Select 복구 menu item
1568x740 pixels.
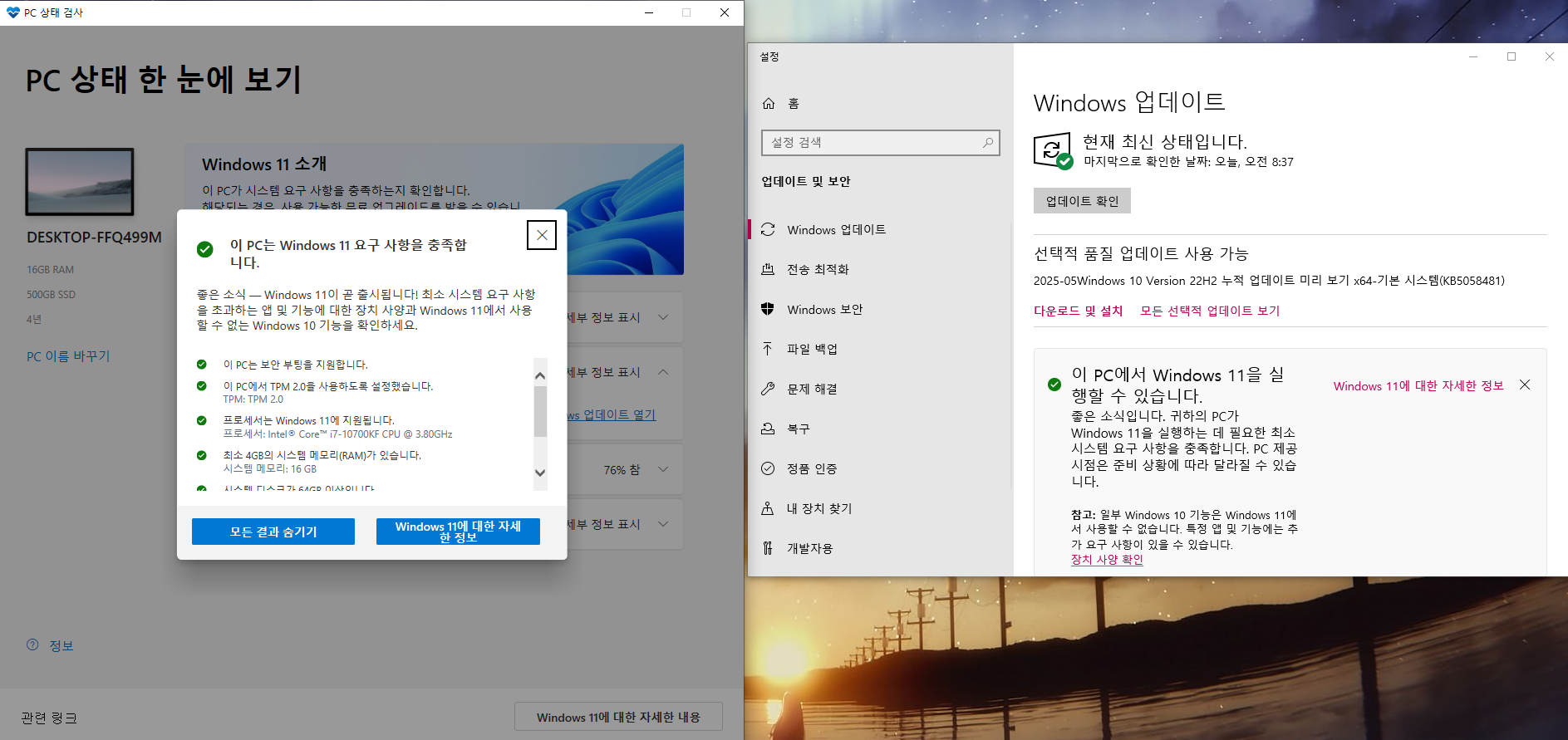click(880, 429)
